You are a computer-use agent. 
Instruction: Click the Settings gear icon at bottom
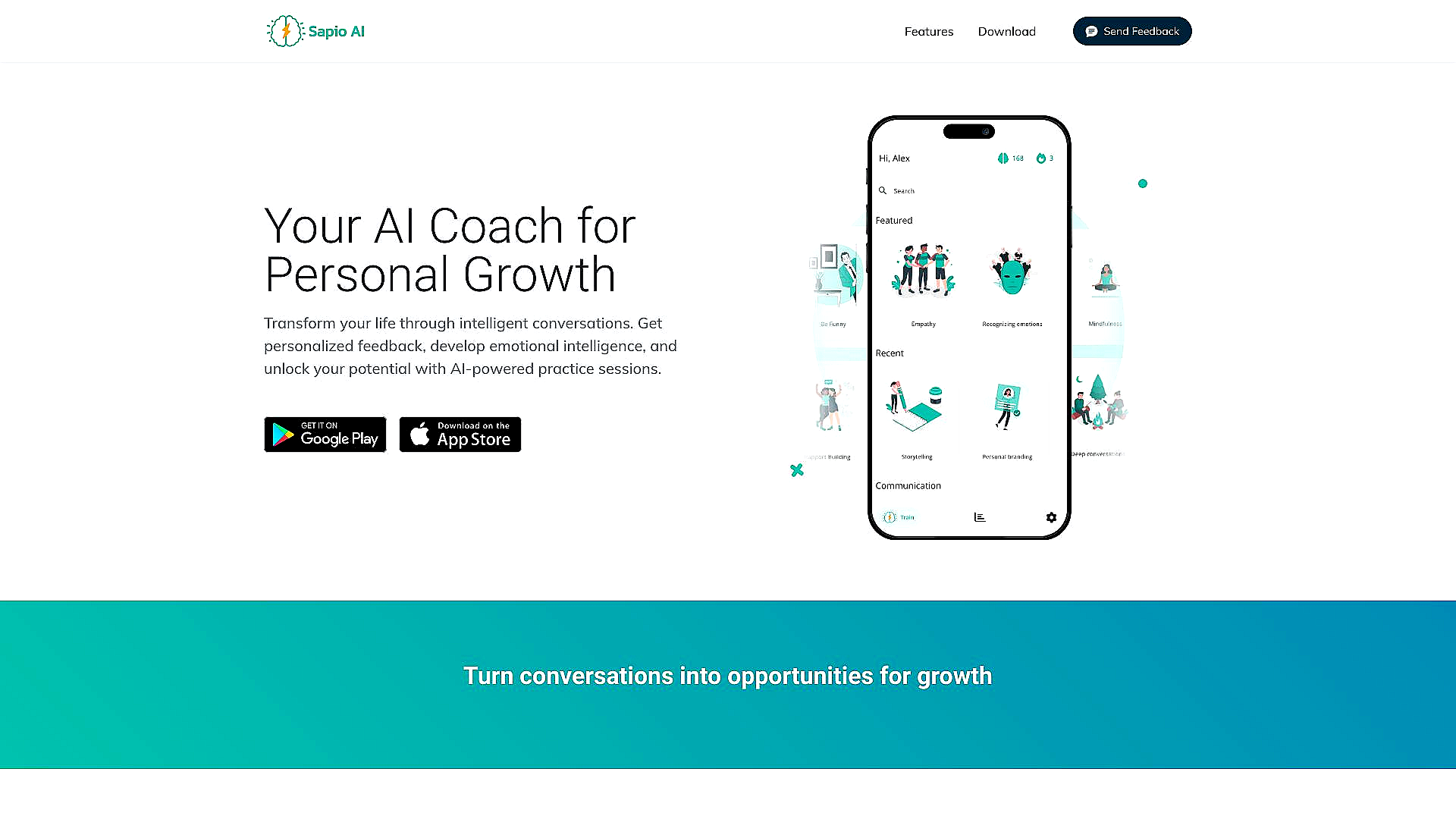point(1050,516)
